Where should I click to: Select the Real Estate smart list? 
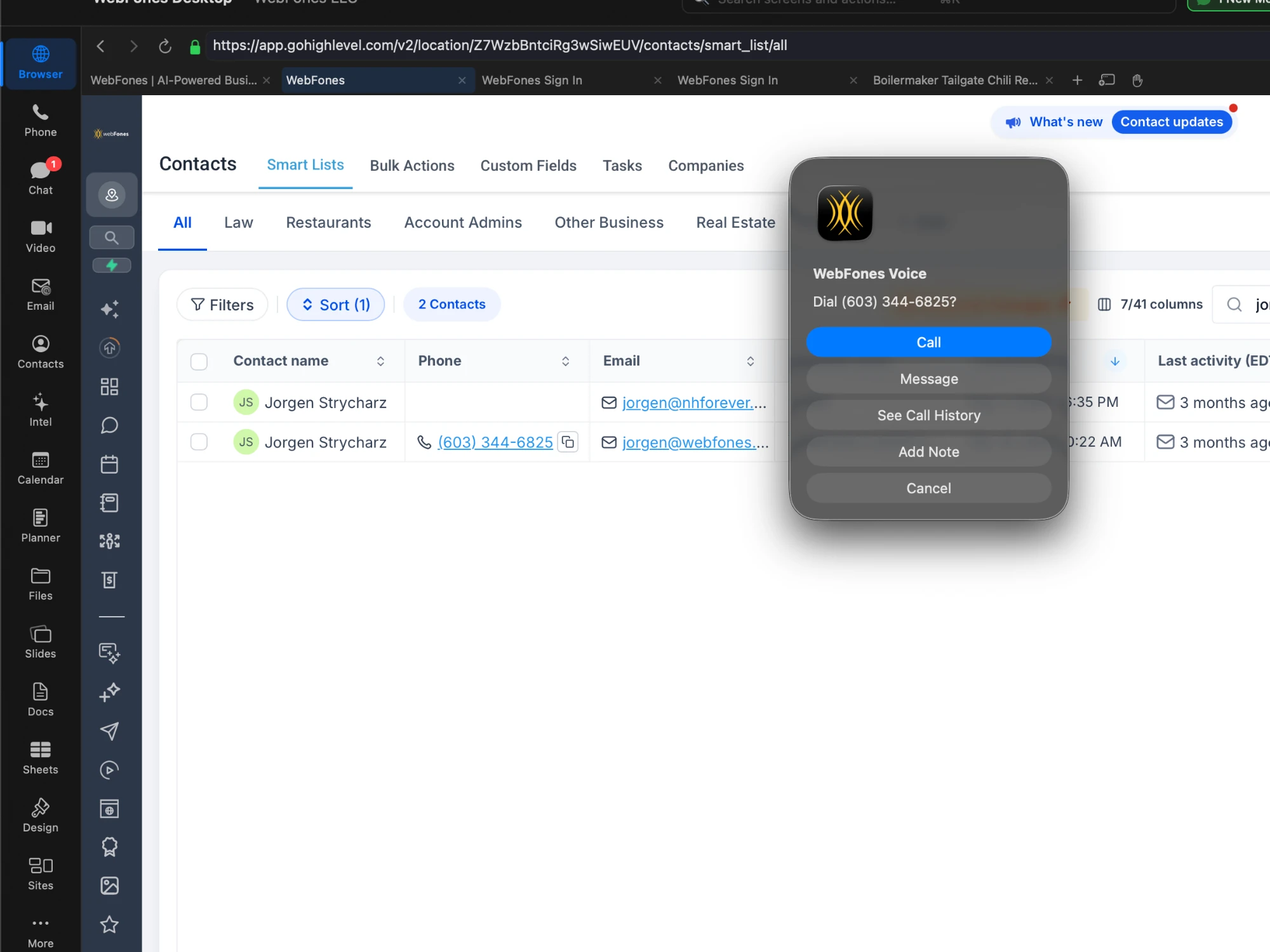tap(735, 223)
